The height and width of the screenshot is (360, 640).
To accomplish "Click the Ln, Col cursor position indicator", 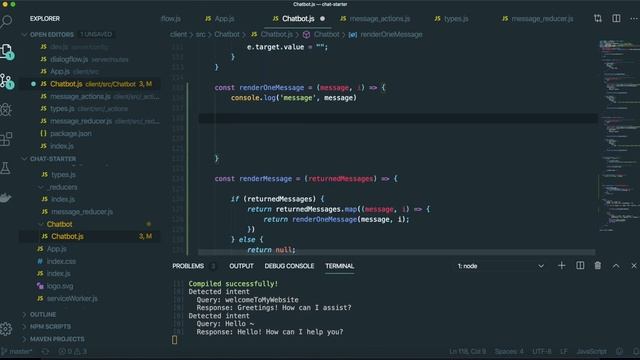I will pyautogui.click(x=468, y=351).
